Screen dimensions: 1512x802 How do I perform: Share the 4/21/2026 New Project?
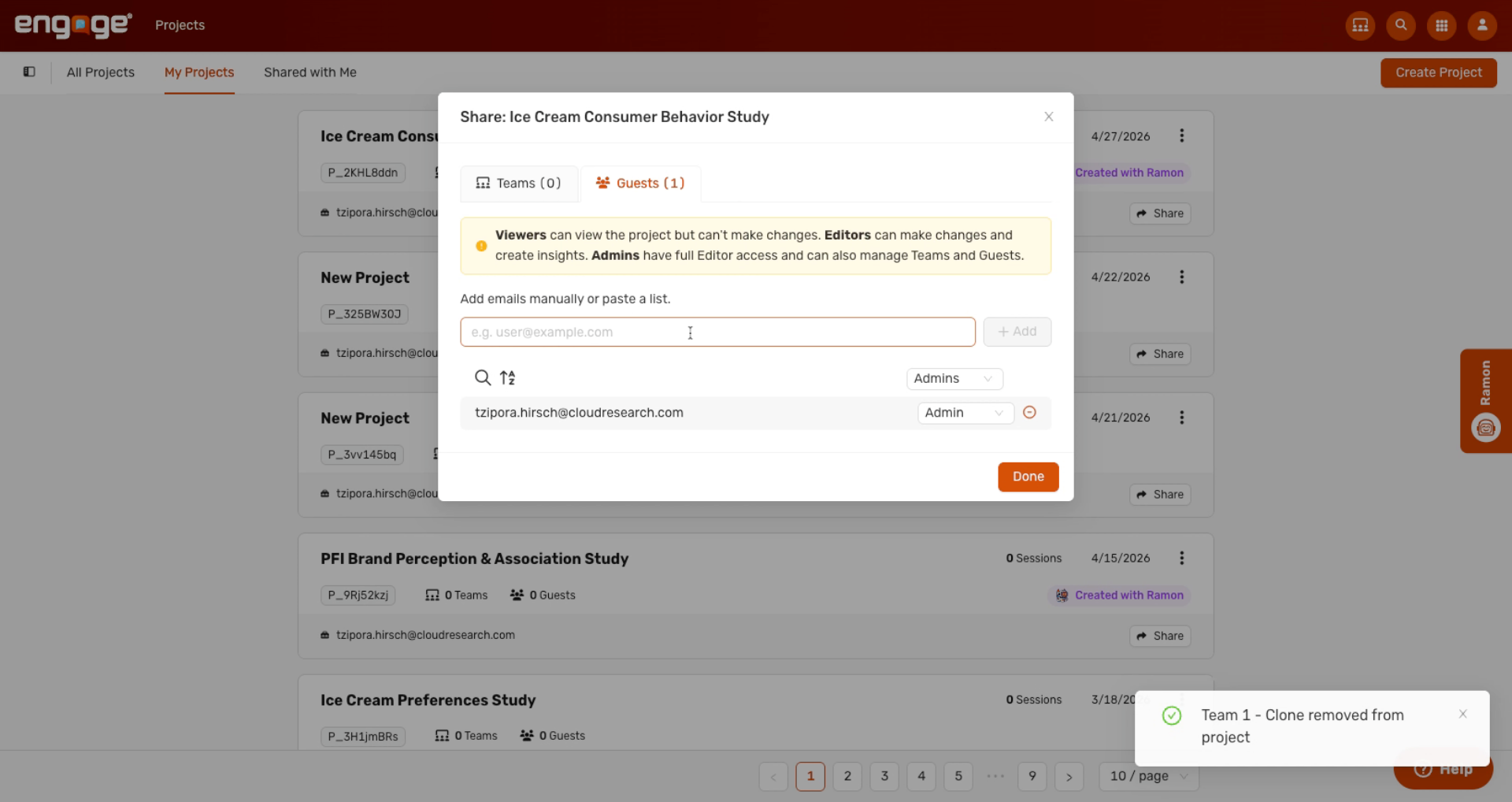click(x=1160, y=495)
